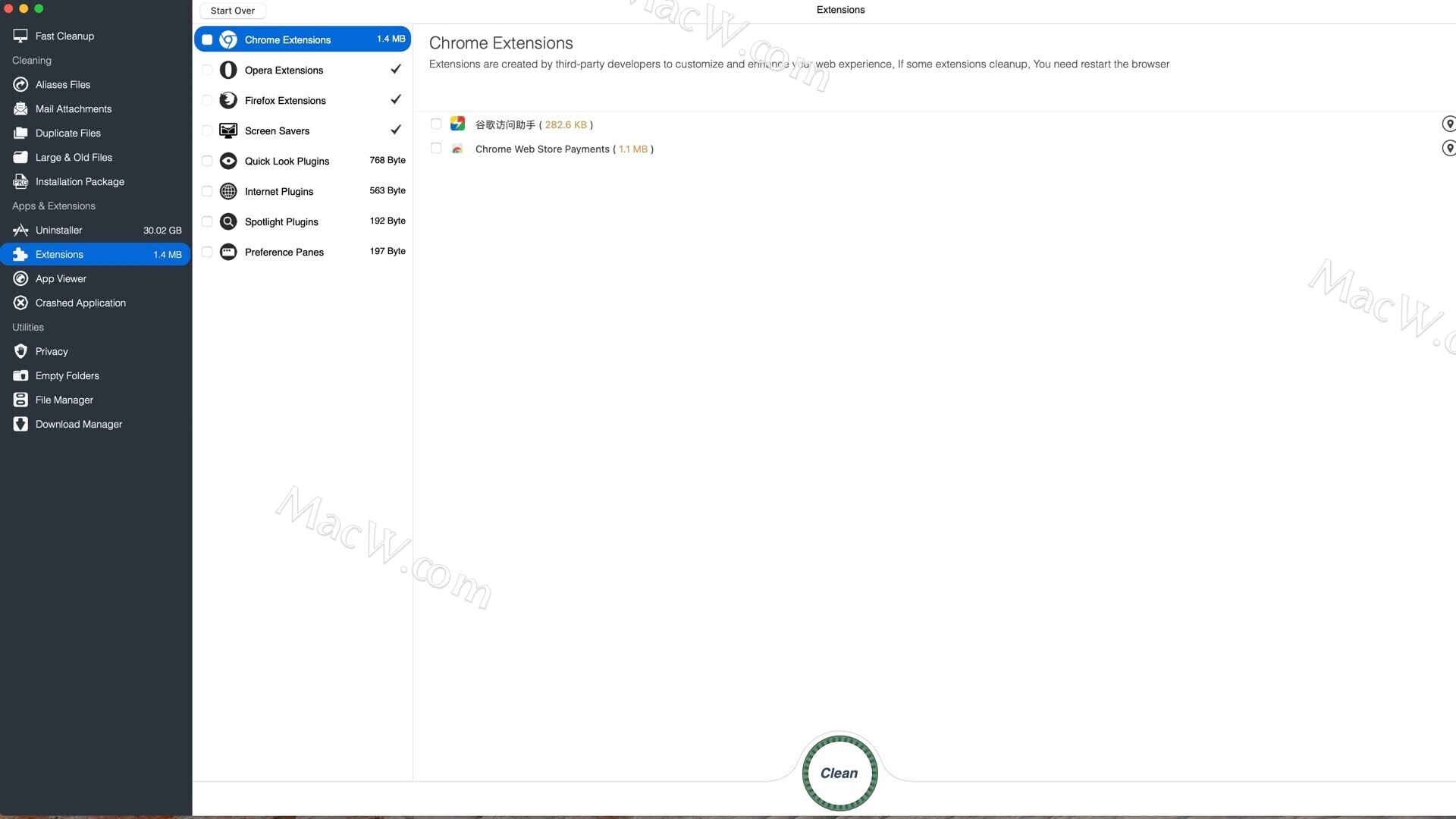Click Chrome Web Store Payments name text
This screenshot has height=819, width=1456.
click(x=542, y=149)
